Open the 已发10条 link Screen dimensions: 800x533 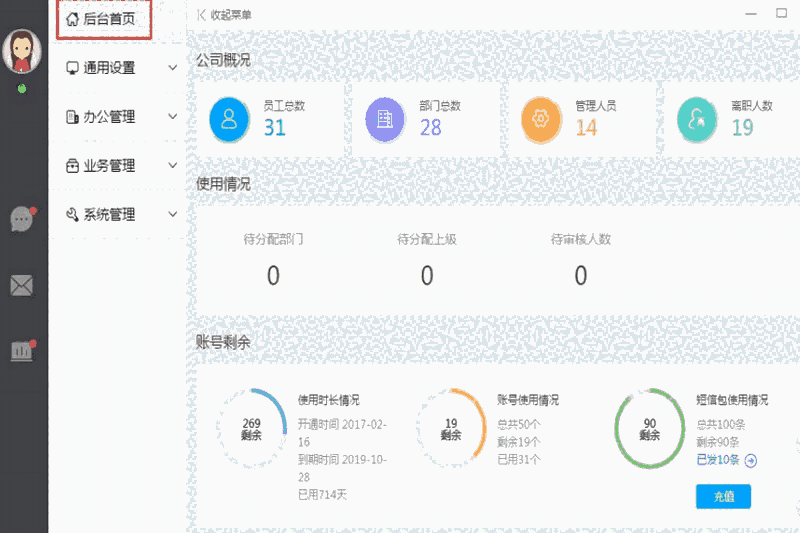click(x=718, y=460)
